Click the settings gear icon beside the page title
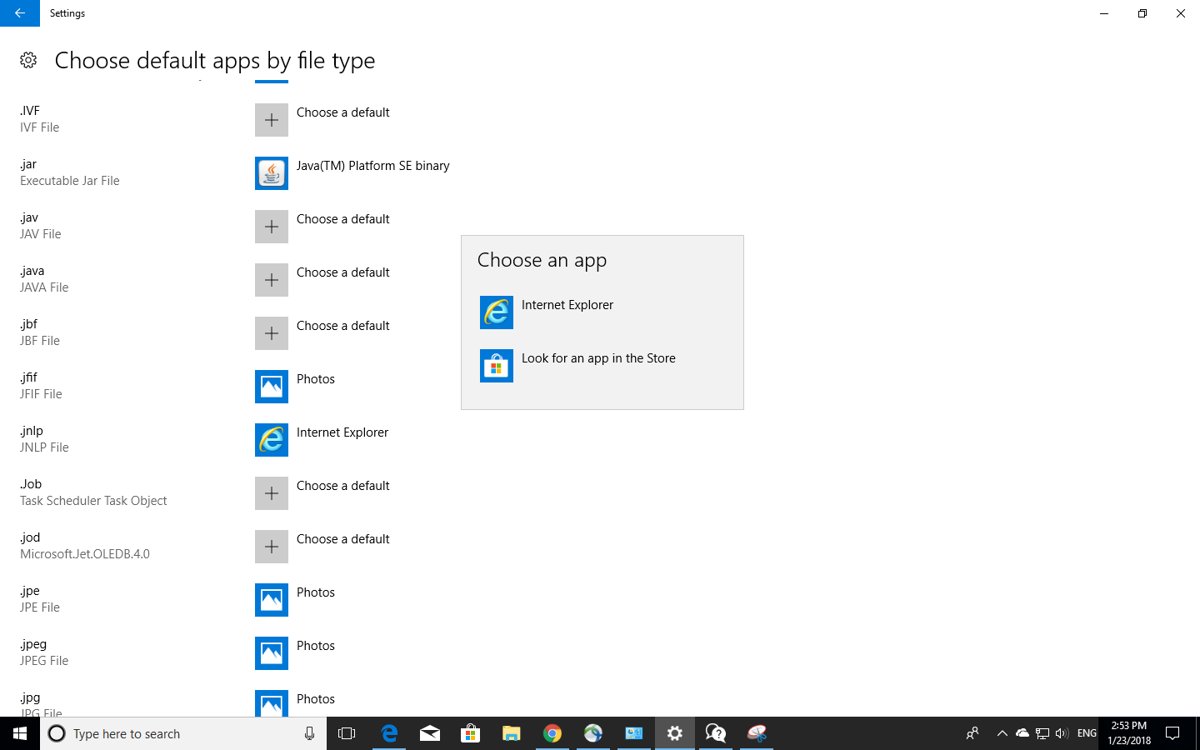This screenshot has width=1200, height=750. 29,61
